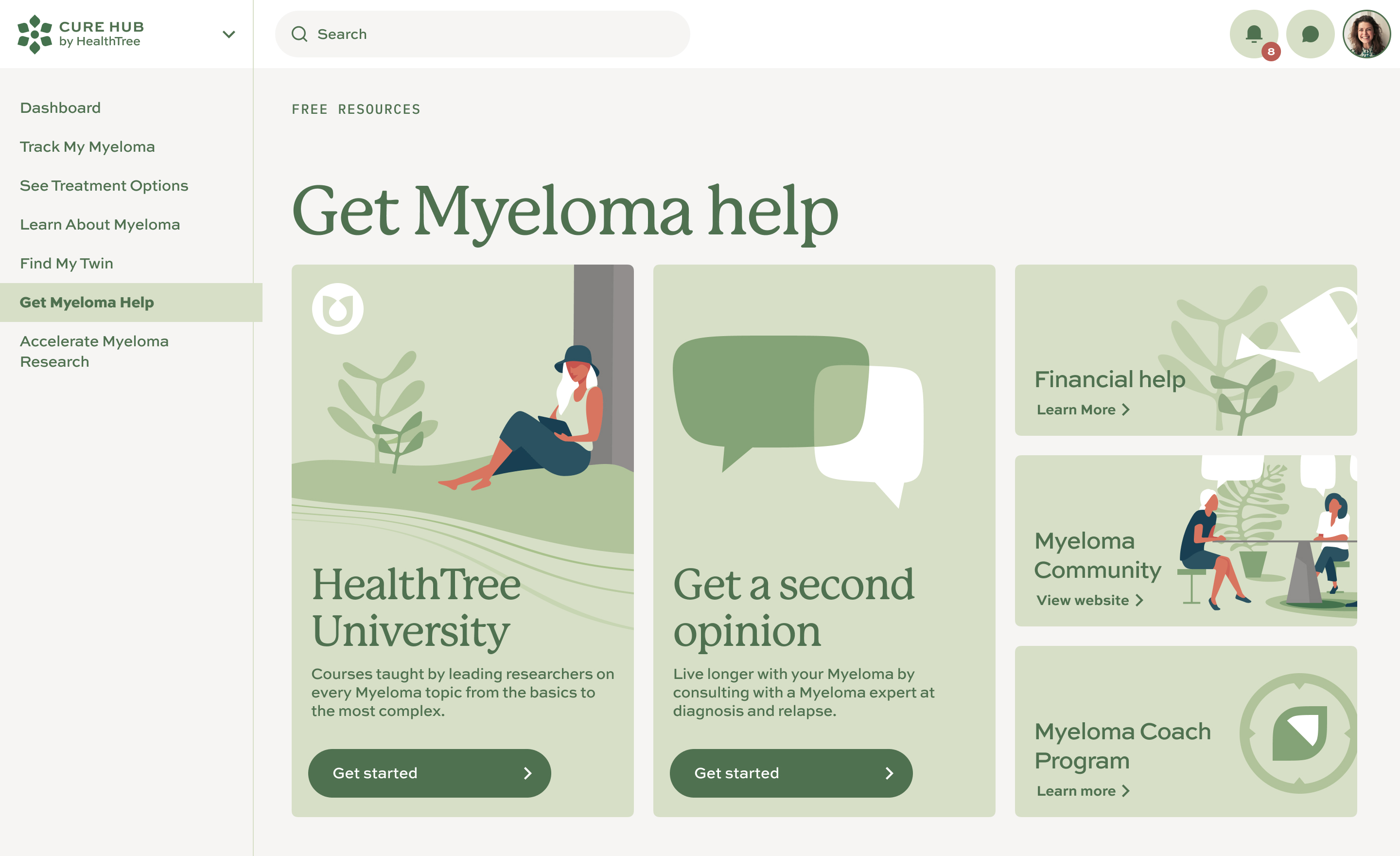Focus the Search input field

coord(482,34)
